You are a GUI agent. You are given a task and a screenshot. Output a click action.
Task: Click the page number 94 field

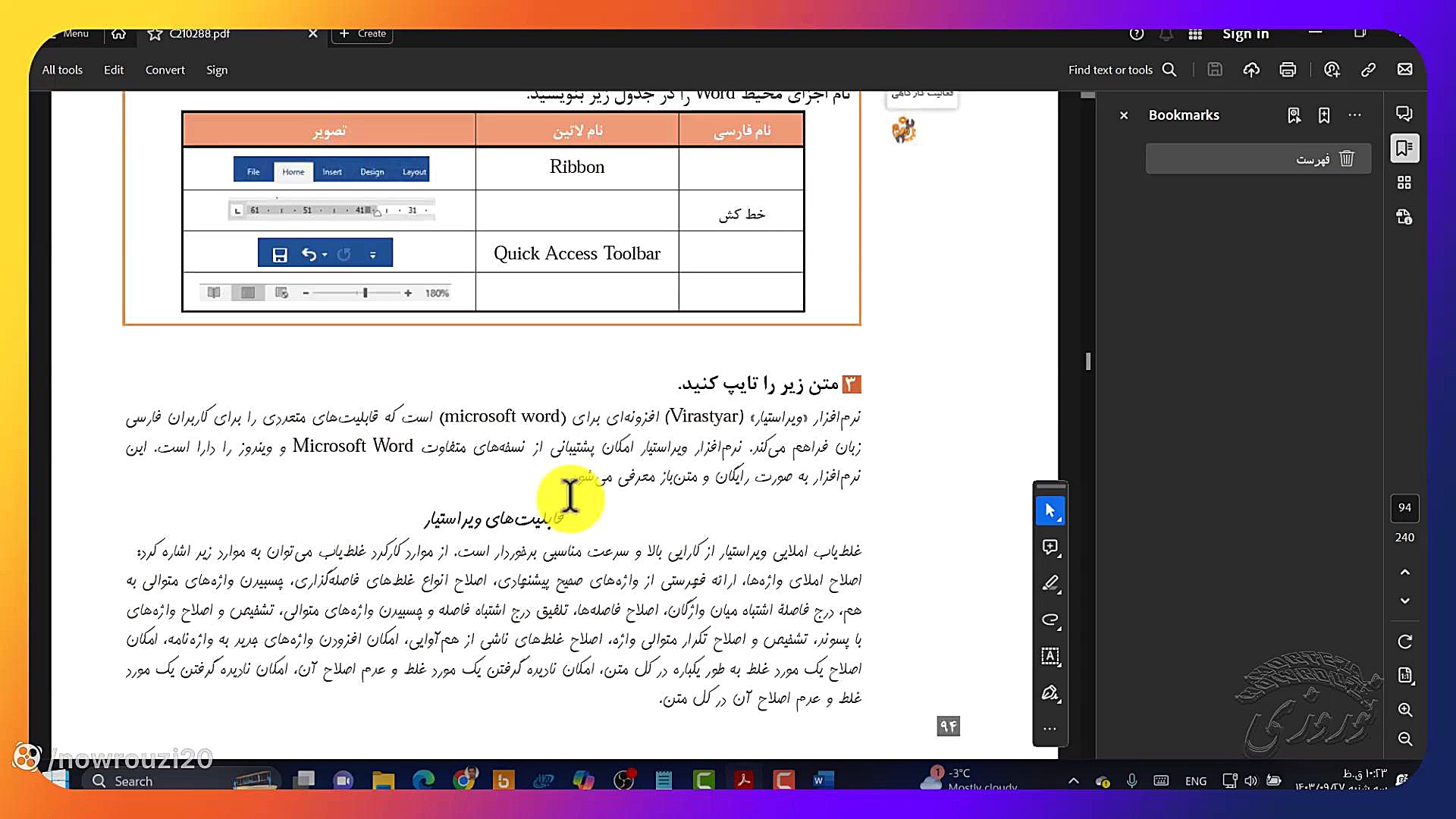[1404, 508]
